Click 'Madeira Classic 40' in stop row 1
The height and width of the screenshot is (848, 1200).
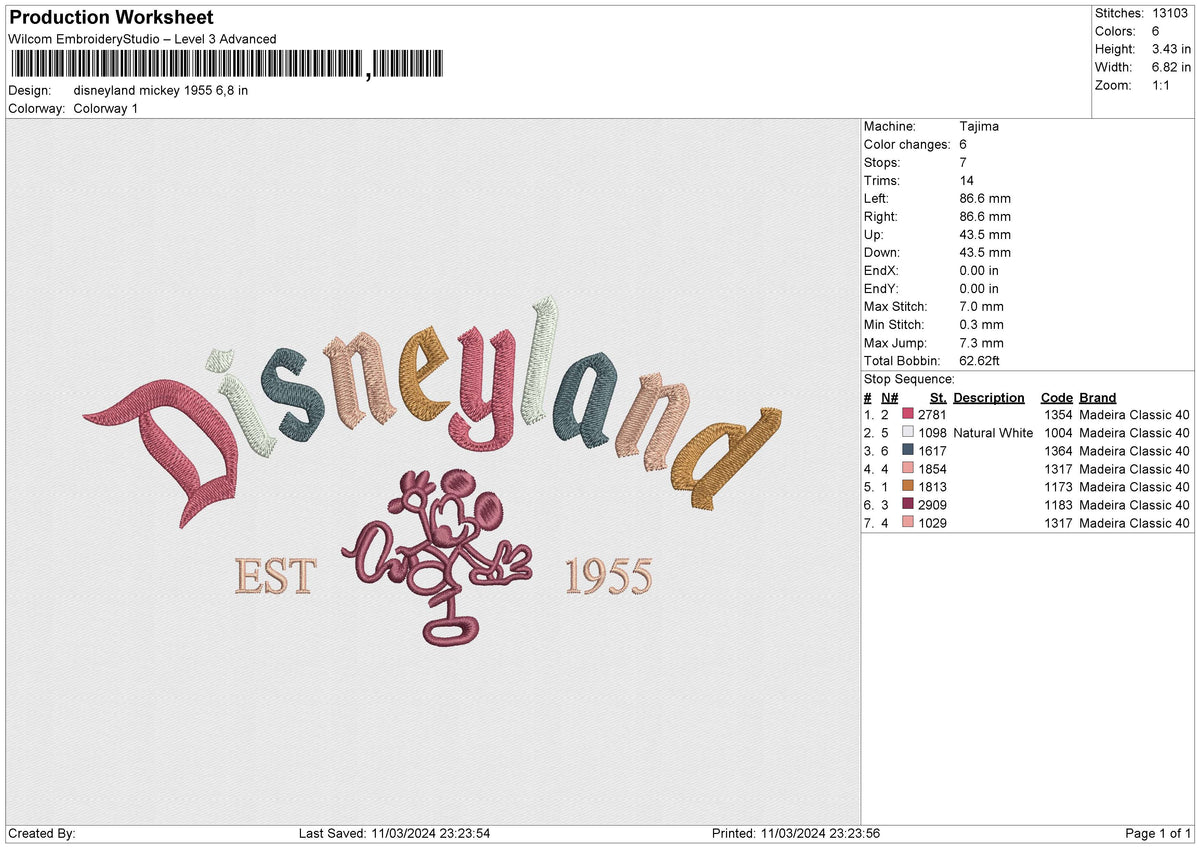[1134, 415]
